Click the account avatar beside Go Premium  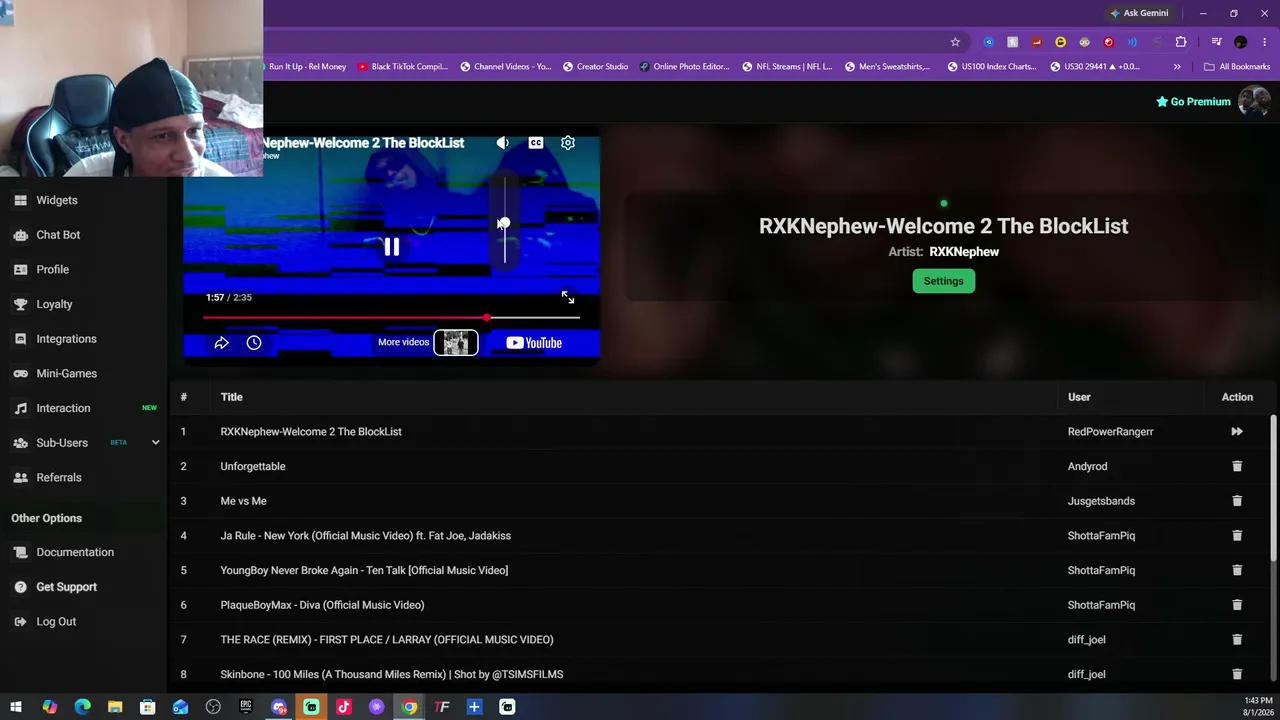pyautogui.click(x=1254, y=101)
